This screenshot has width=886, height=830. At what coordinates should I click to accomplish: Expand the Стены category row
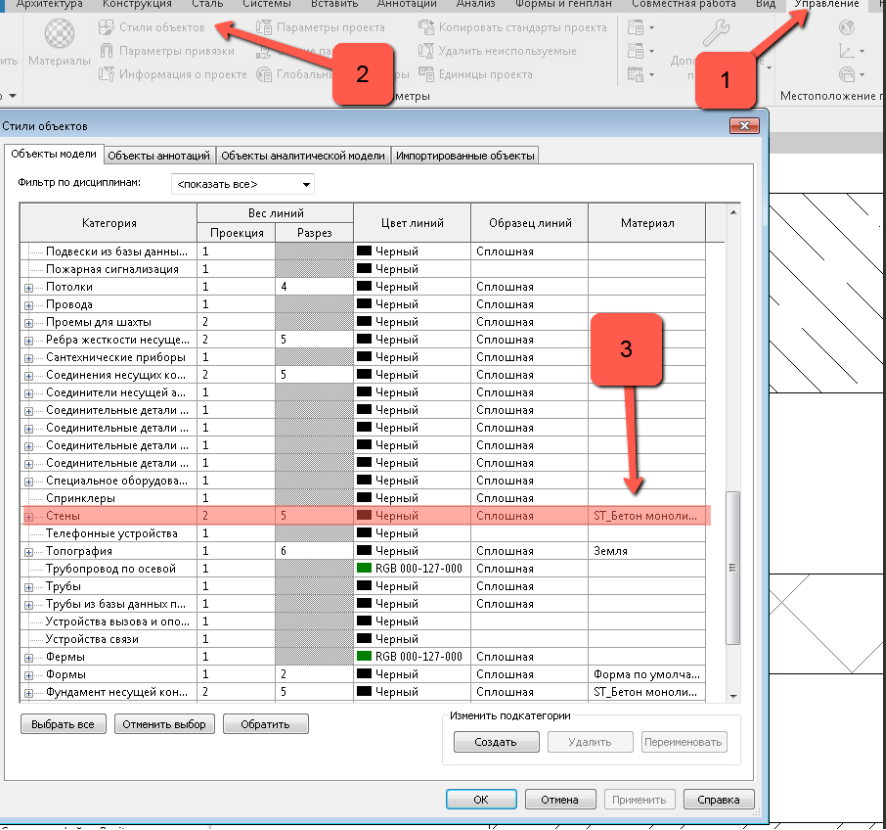[x=28, y=516]
